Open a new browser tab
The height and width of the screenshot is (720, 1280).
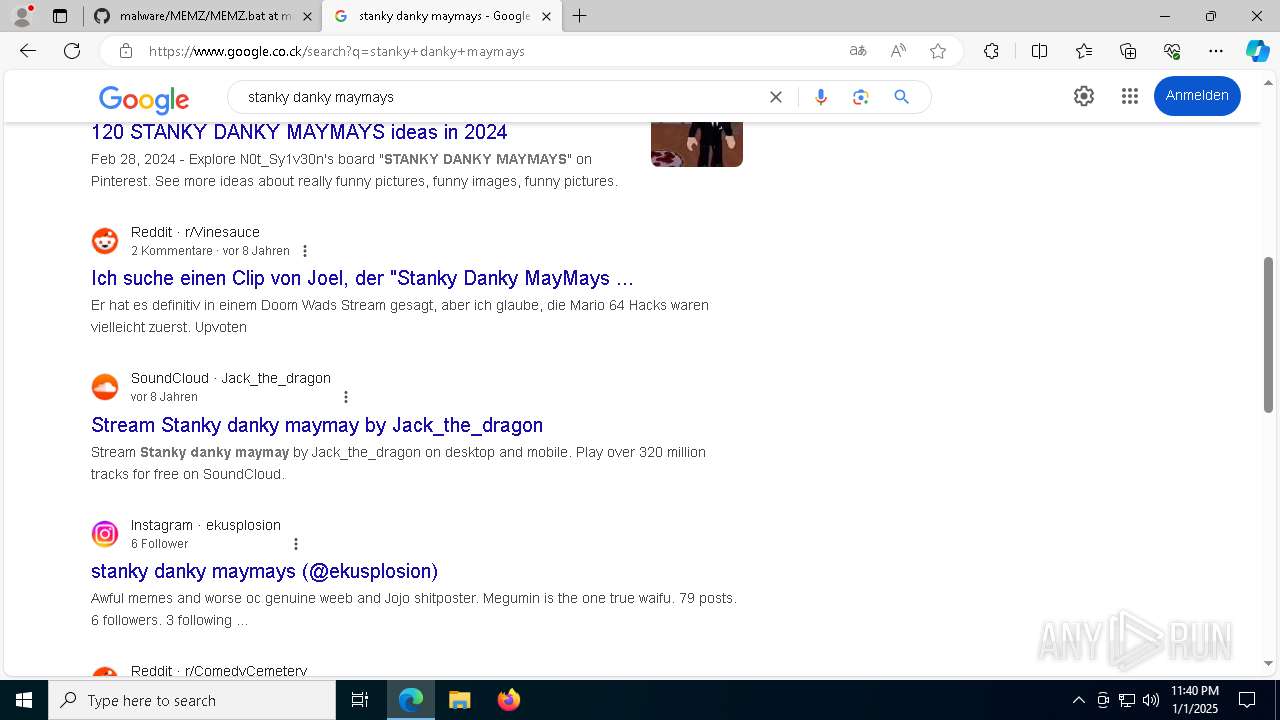coord(580,16)
